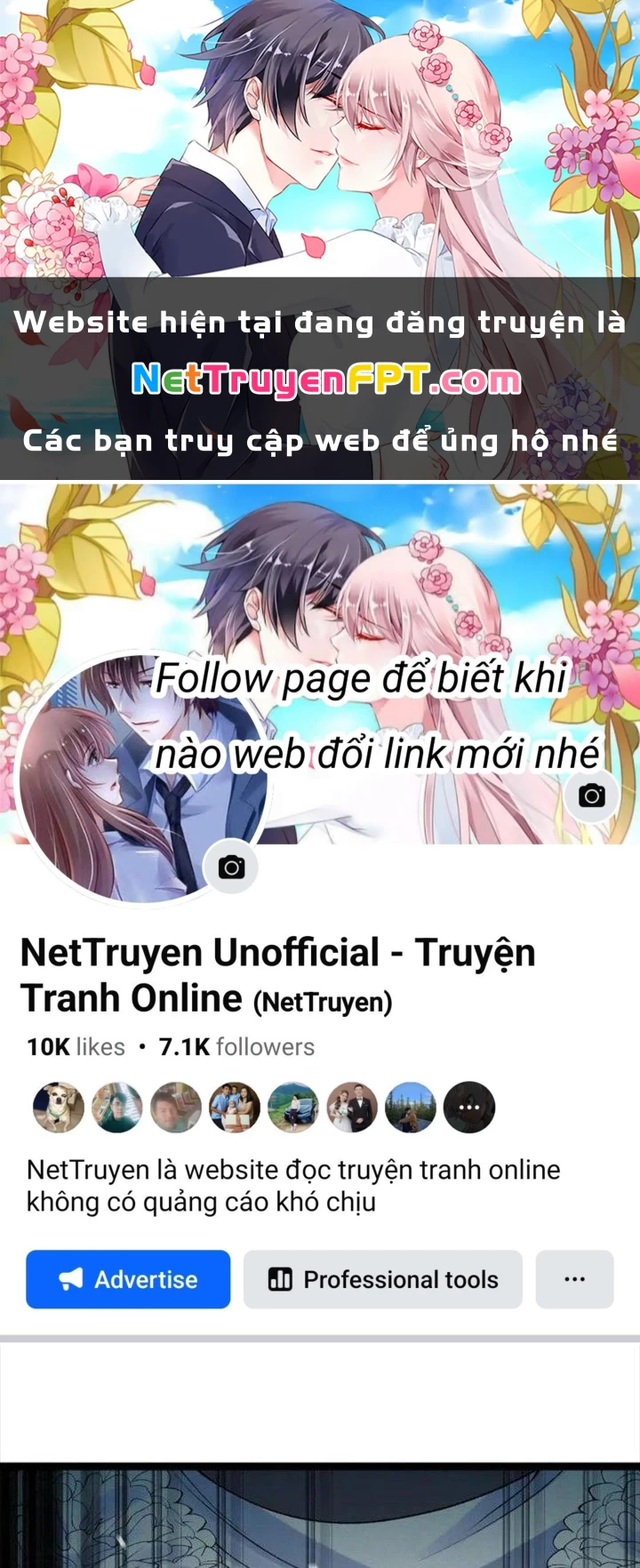Screen dimensions: 640x1568
Task: Click the page description text
Action: pyautogui.click(x=293, y=1186)
